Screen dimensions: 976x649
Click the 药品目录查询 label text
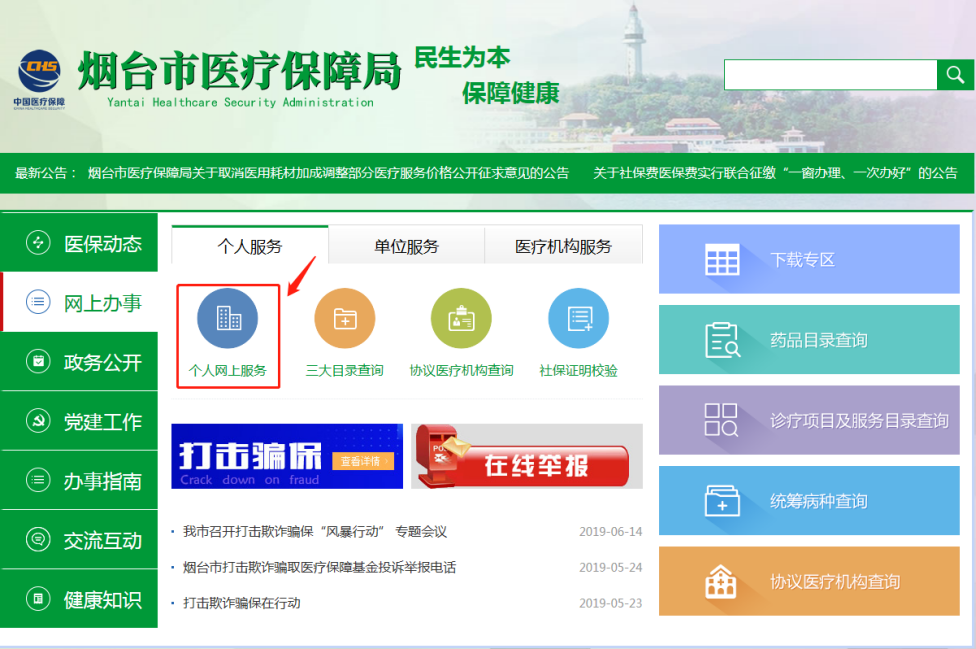(819, 340)
